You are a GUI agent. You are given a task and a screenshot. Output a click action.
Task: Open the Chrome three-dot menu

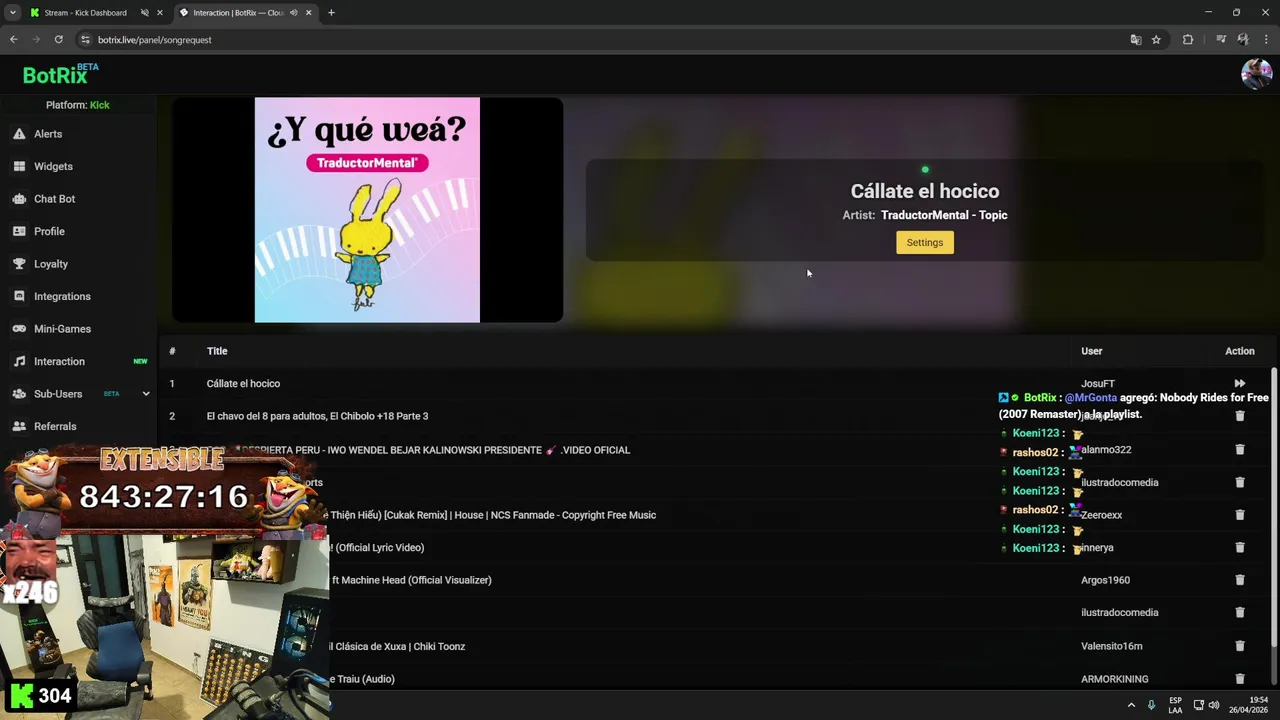pyautogui.click(x=1267, y=40)
